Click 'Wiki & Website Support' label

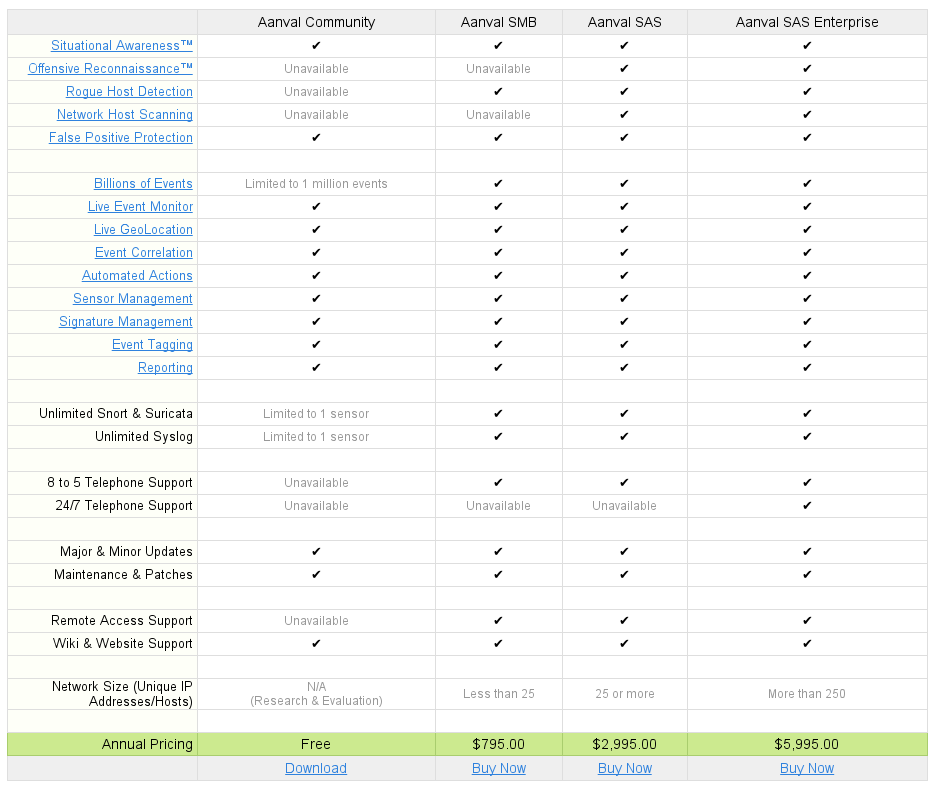(x=123, y=643)
